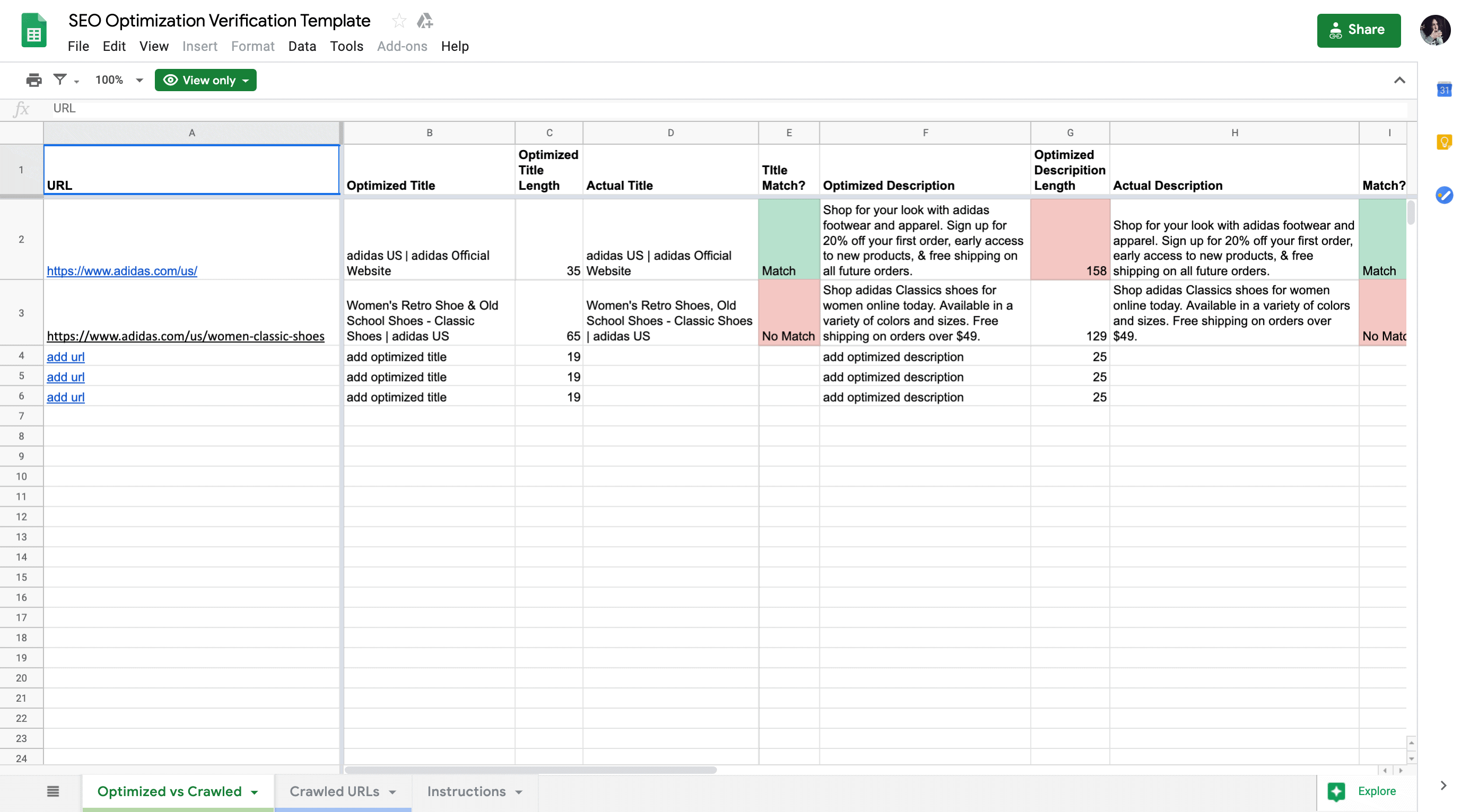This screenshot has width=1470, height=812.
Task: Select row 6's add optimized title cell
Action: click(x=429, y=397)
